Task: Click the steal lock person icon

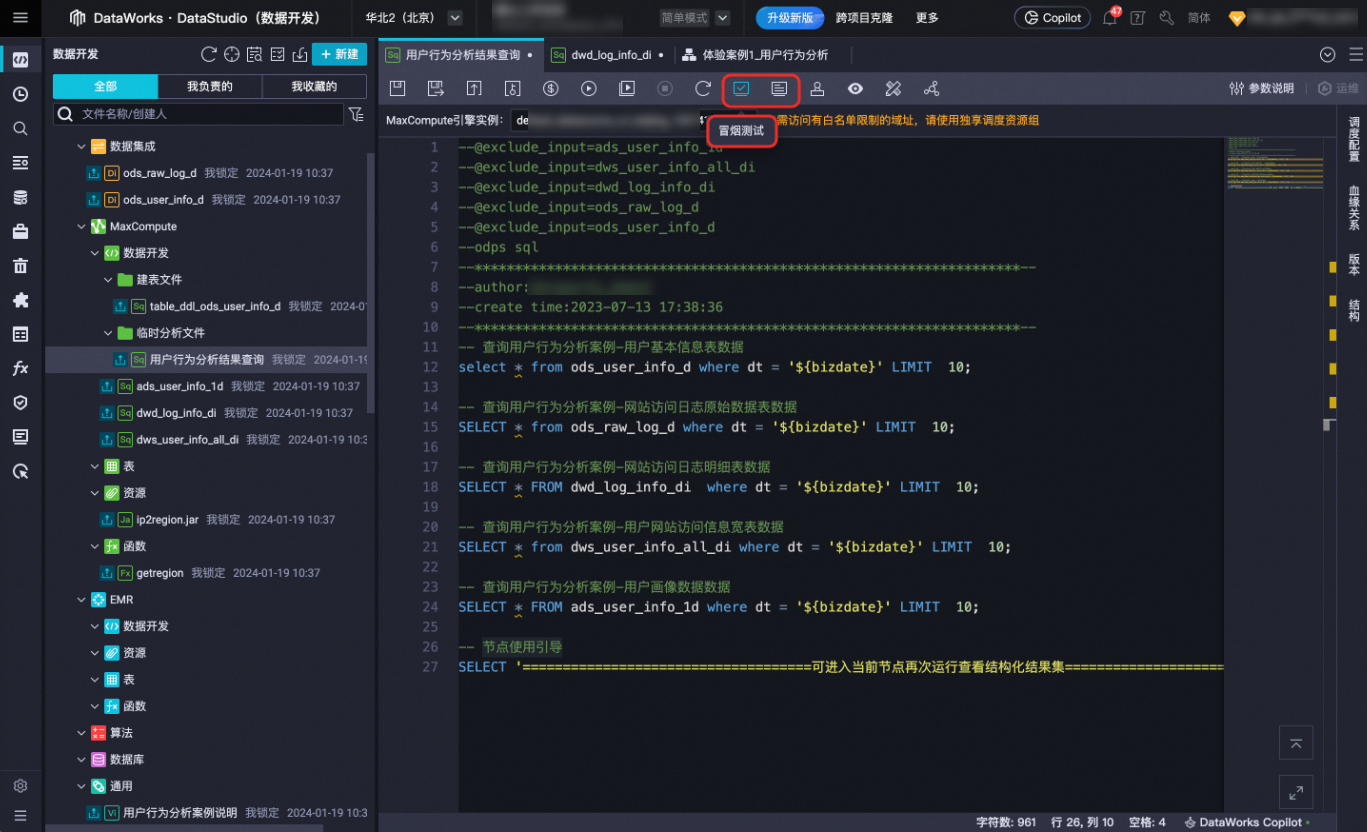Action: 817,89
